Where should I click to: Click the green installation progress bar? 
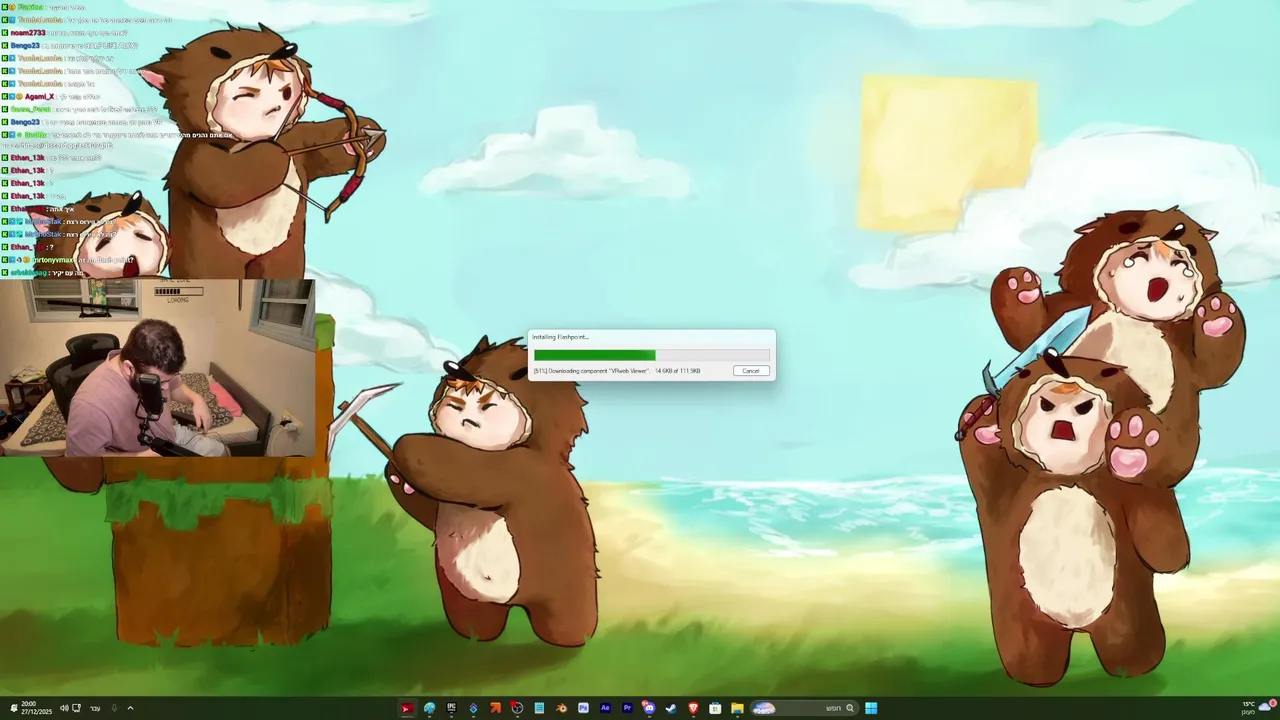652,355
